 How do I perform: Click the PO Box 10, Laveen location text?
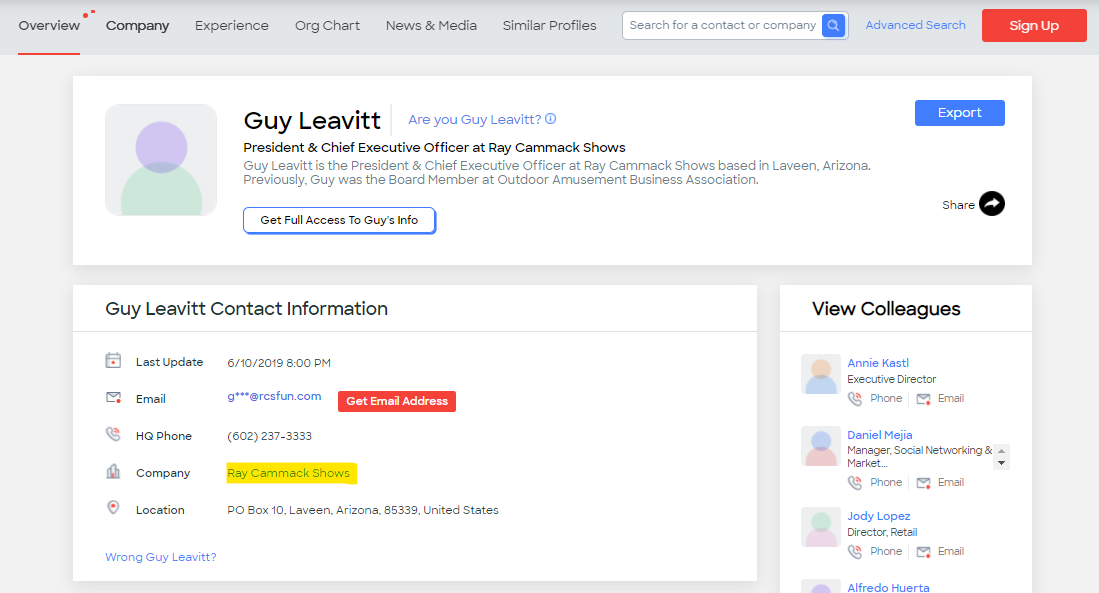(362, 510)
